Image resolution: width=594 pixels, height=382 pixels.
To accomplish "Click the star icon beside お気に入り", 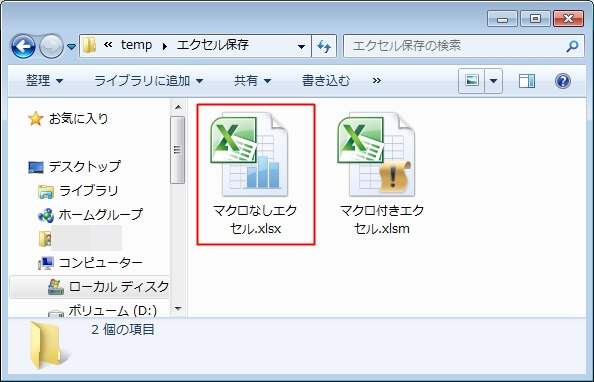I will coord(36,119).
